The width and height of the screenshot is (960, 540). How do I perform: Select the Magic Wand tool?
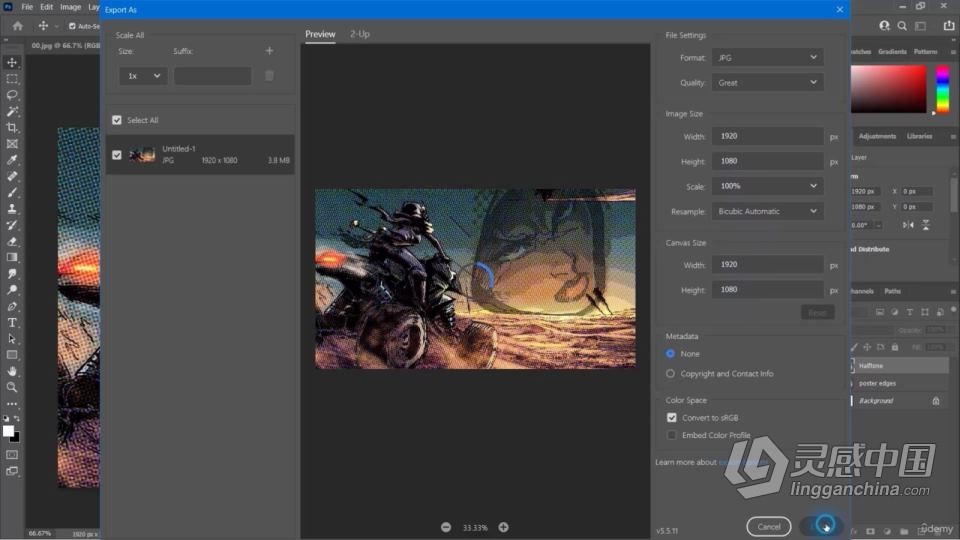pos(12,111)
